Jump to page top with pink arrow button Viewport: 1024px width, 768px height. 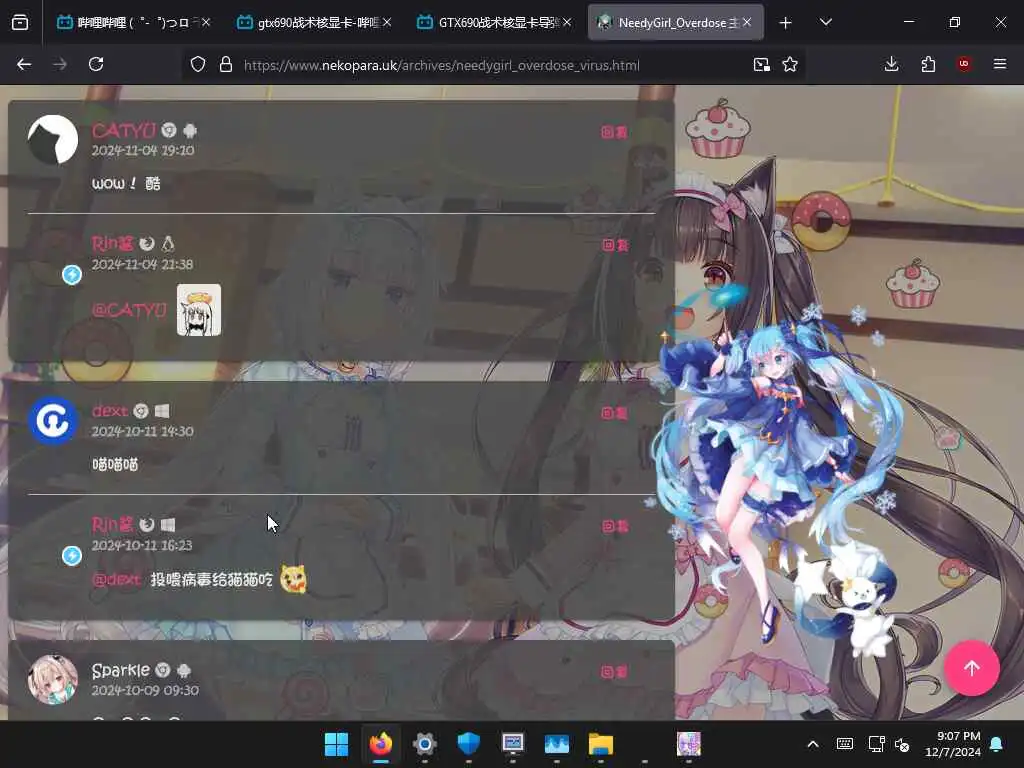pyautogui.click(x=972, y=668)
